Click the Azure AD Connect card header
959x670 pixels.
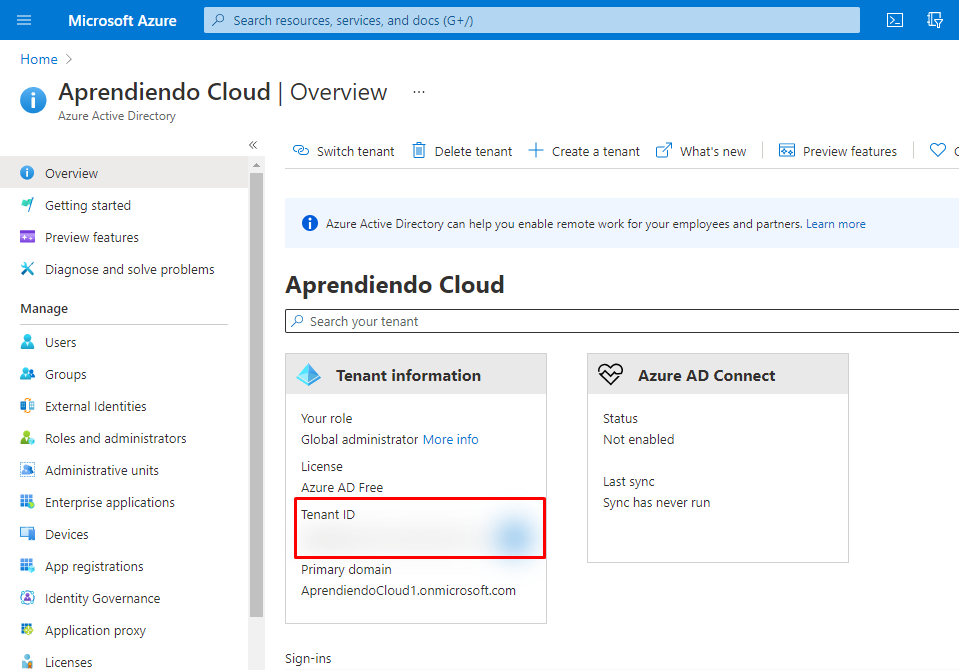pyautogui.click(x=718, y=374)
